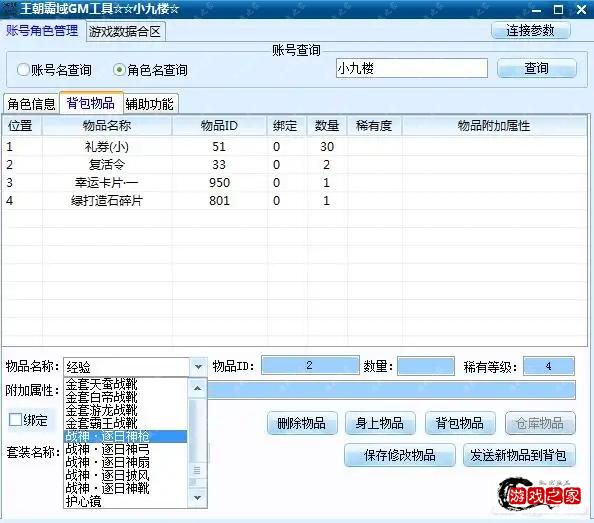
Task: Click the 物品附加属性 column header
Action: [x=494, y=126]
